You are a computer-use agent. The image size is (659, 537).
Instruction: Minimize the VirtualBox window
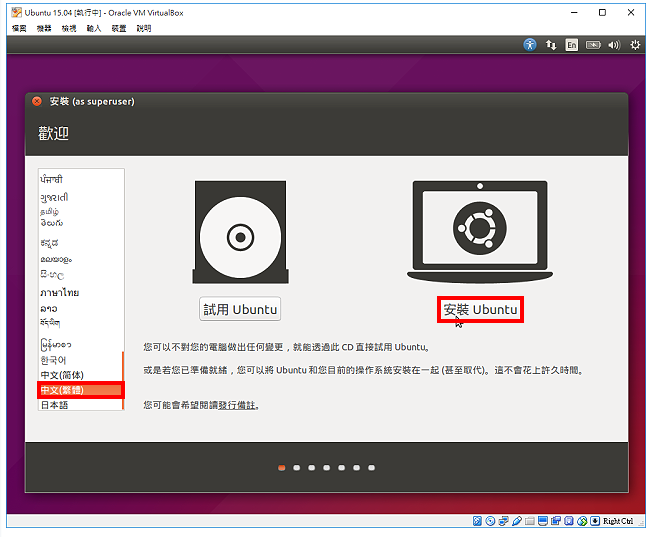pyautogui.click(x=574, y=13)
